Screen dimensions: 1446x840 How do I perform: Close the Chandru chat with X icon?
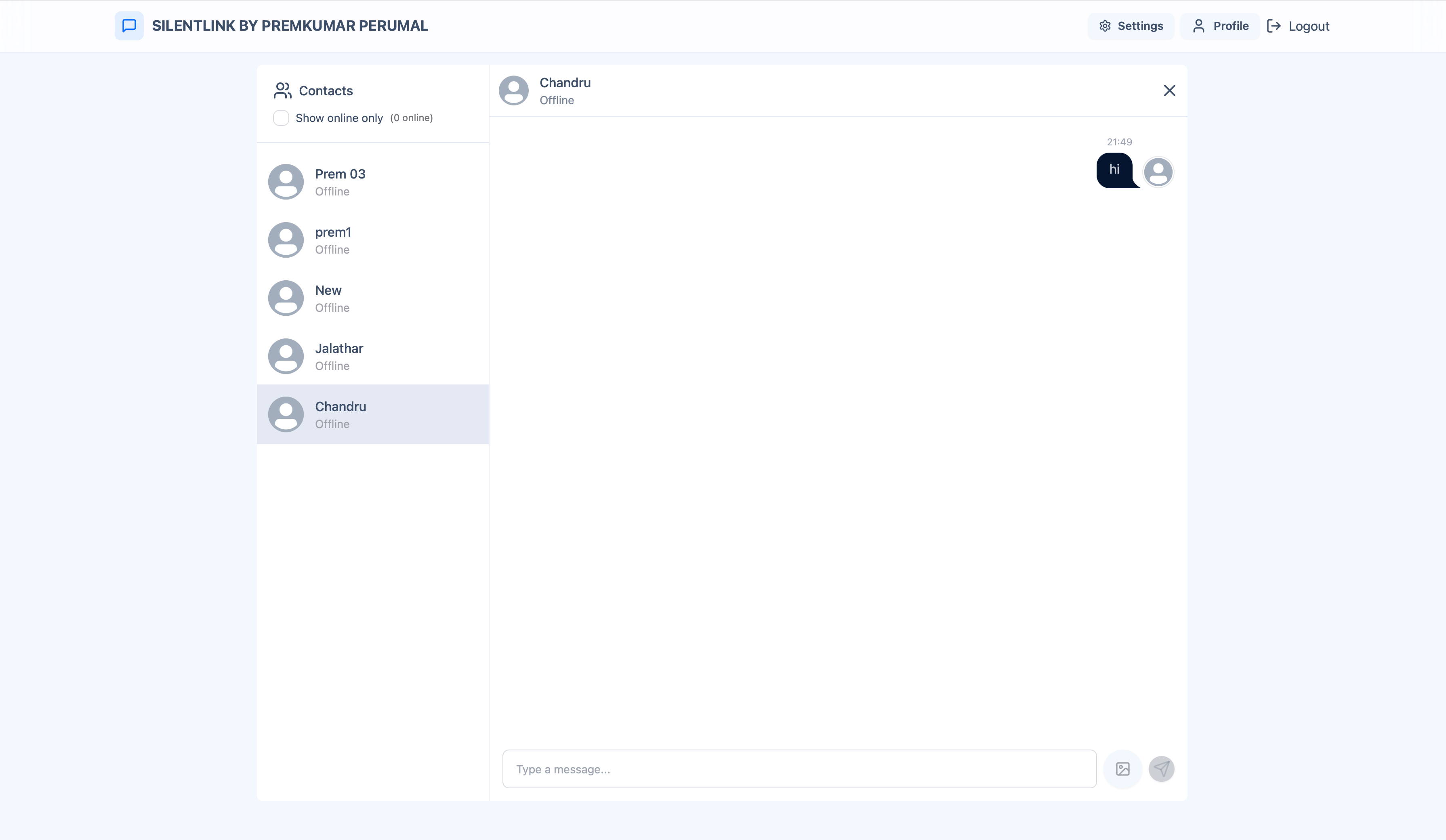click(1169, 90)
